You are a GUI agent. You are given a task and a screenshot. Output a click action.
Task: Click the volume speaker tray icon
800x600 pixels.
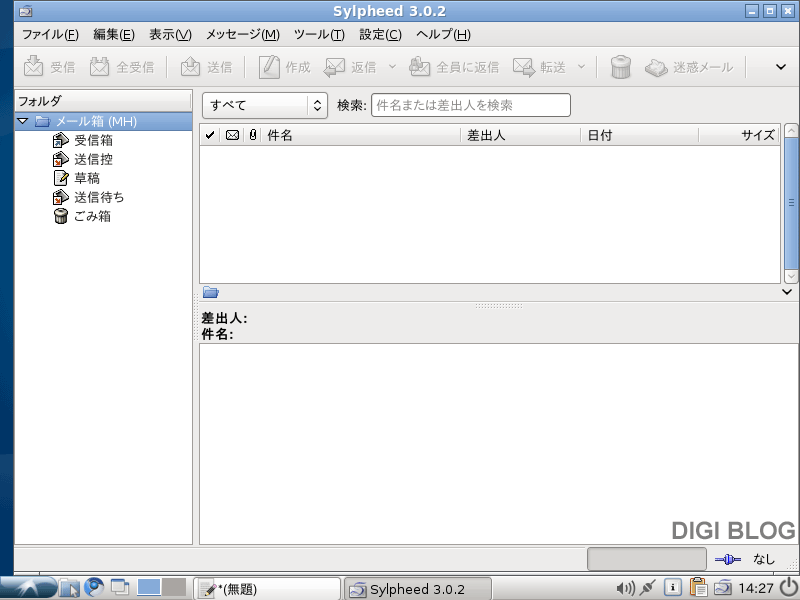coord(625,589)
